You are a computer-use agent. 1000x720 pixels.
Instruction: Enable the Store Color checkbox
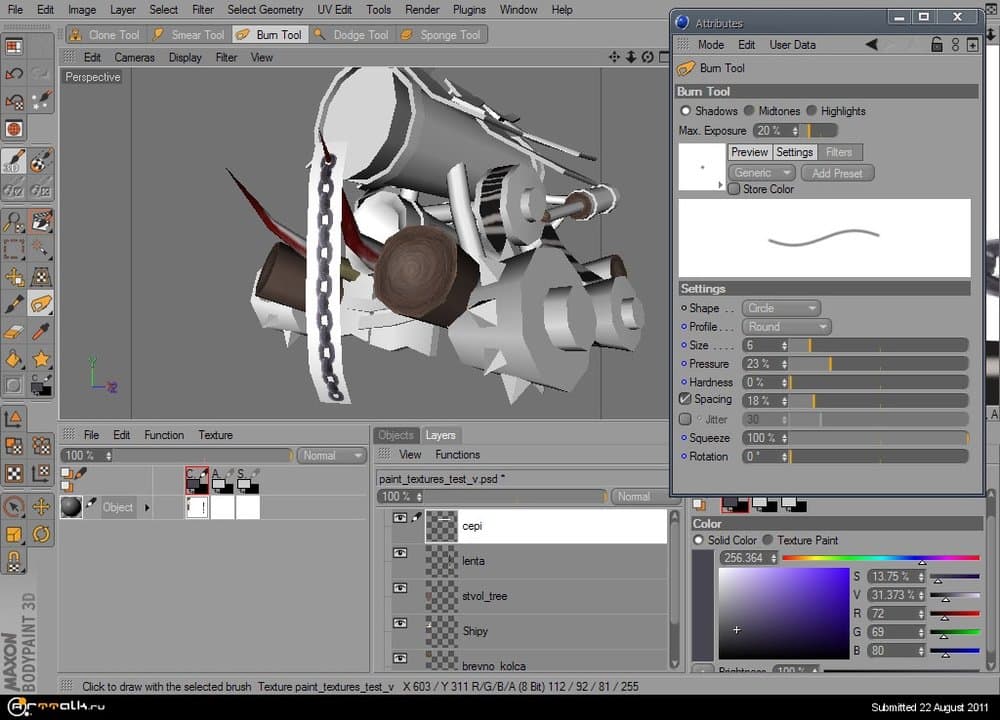pyautogui.click(x=734, y=189)
